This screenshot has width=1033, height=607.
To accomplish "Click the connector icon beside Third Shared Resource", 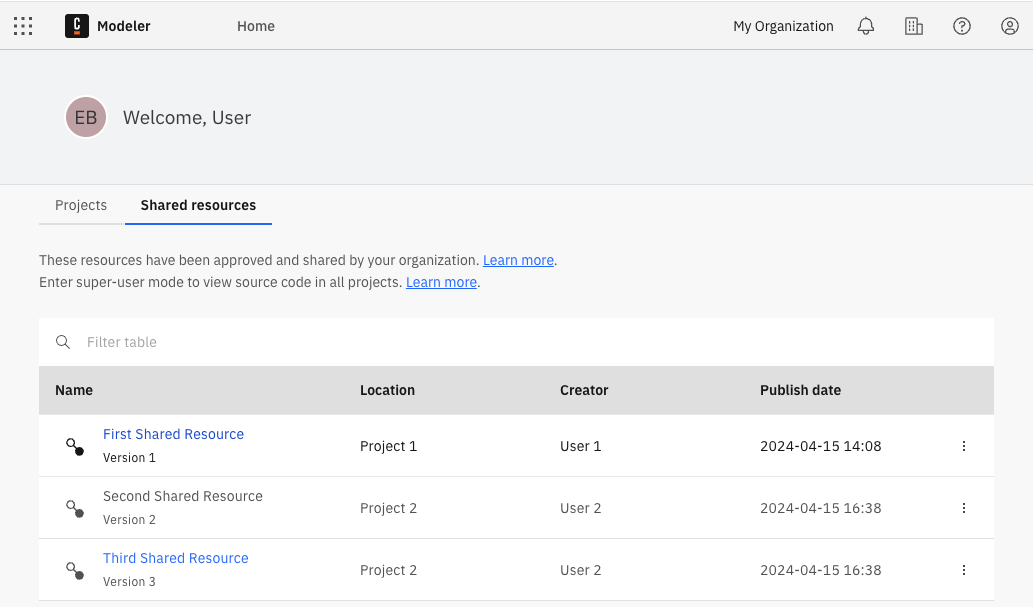I will pyautogui.click(x=74, y=570).
